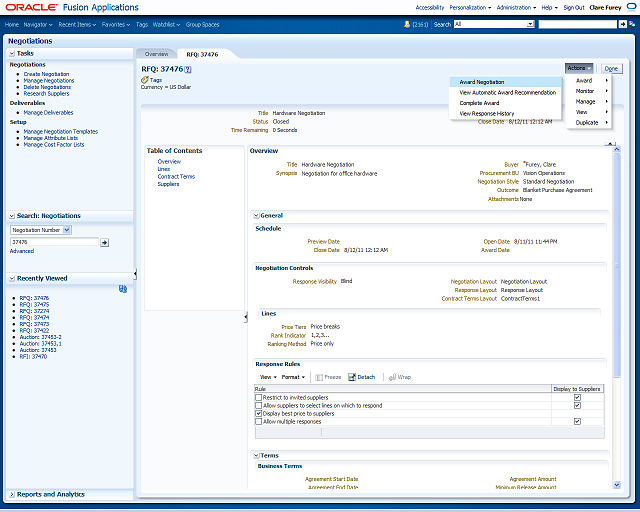
Task: Toggle Display to Suppliers for multiple responses
Action: 577,421
